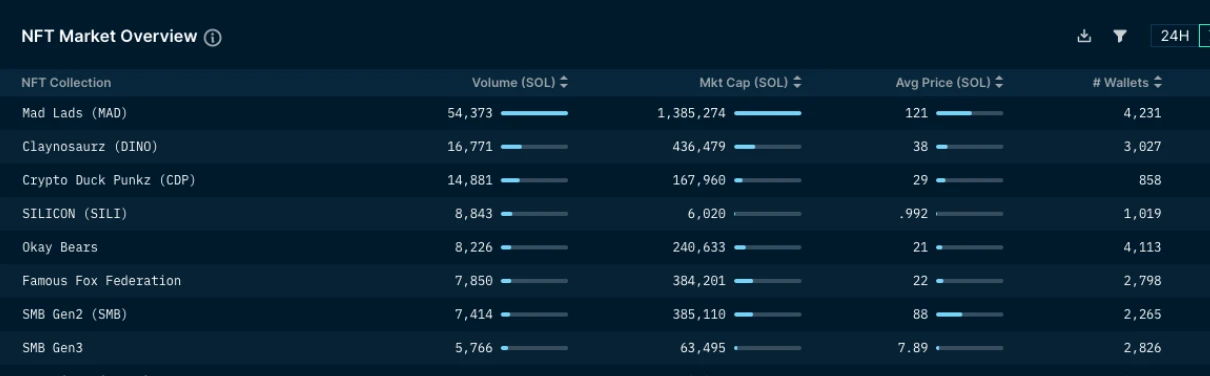The image size is (1210, 376).
Task: Open the Claynosaurz (DINO) collection
Action: (x=90, y=147)
